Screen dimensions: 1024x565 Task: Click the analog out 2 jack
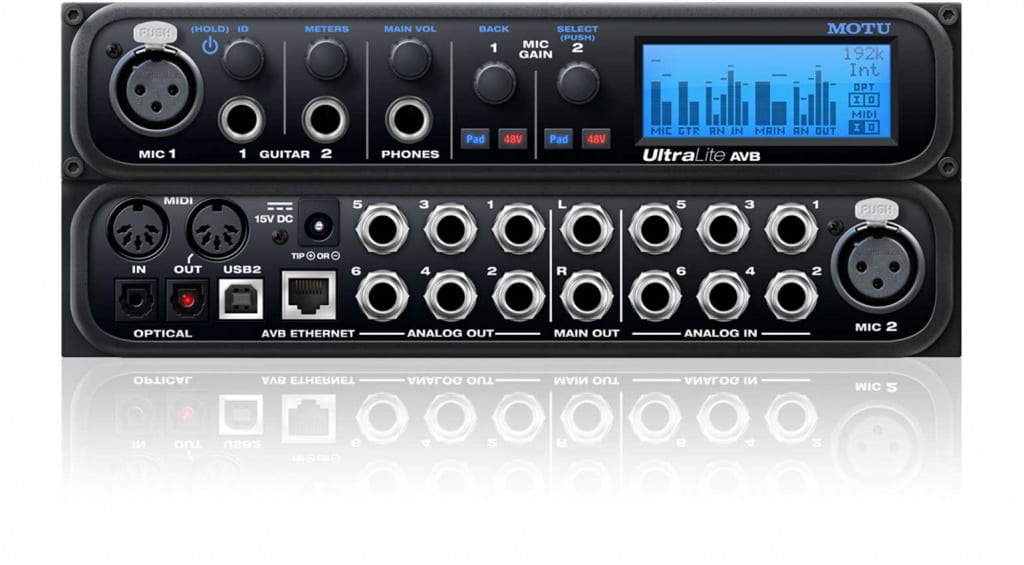519,297
